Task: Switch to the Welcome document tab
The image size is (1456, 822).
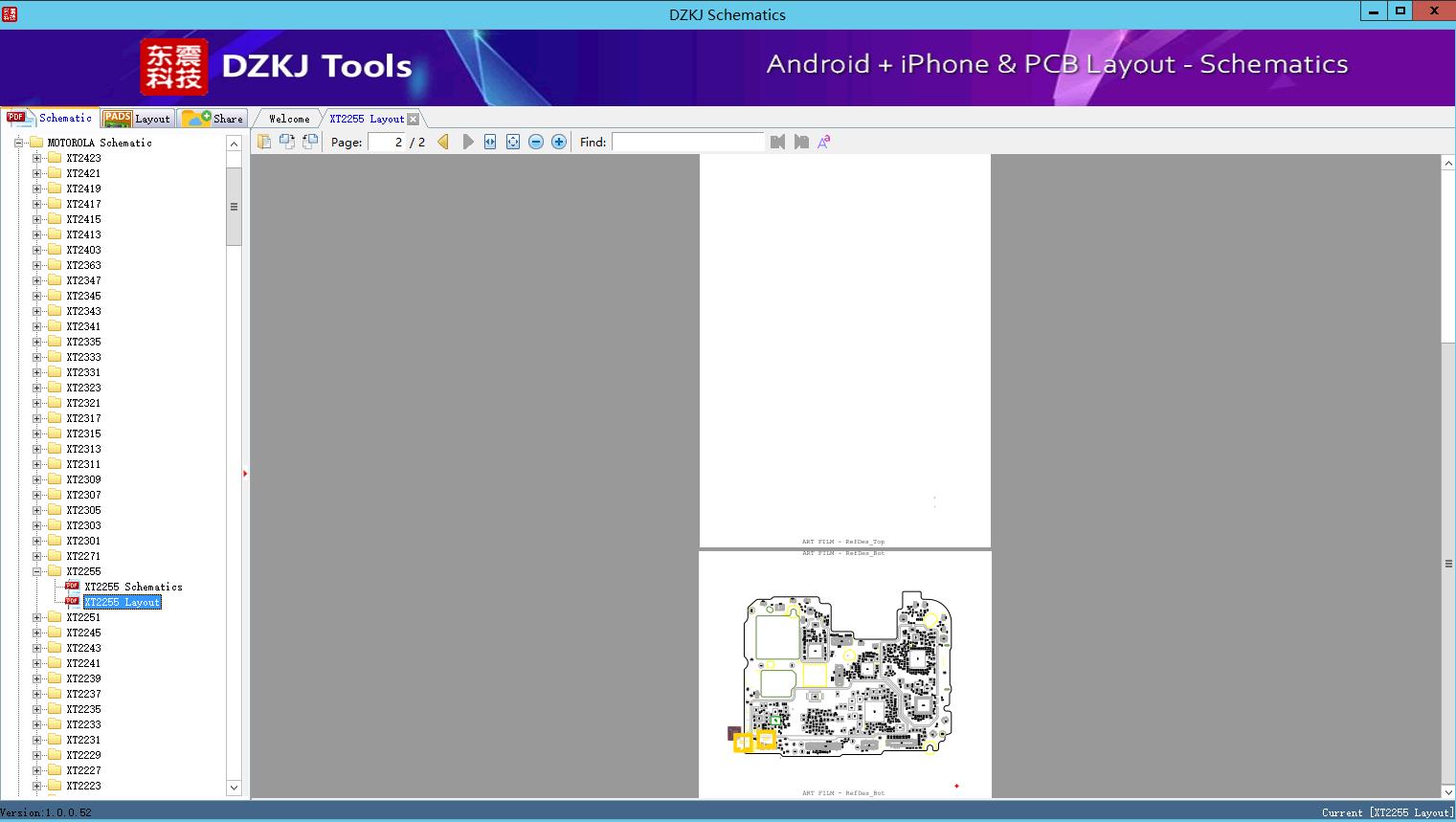Action: click(x=289, y=119)
